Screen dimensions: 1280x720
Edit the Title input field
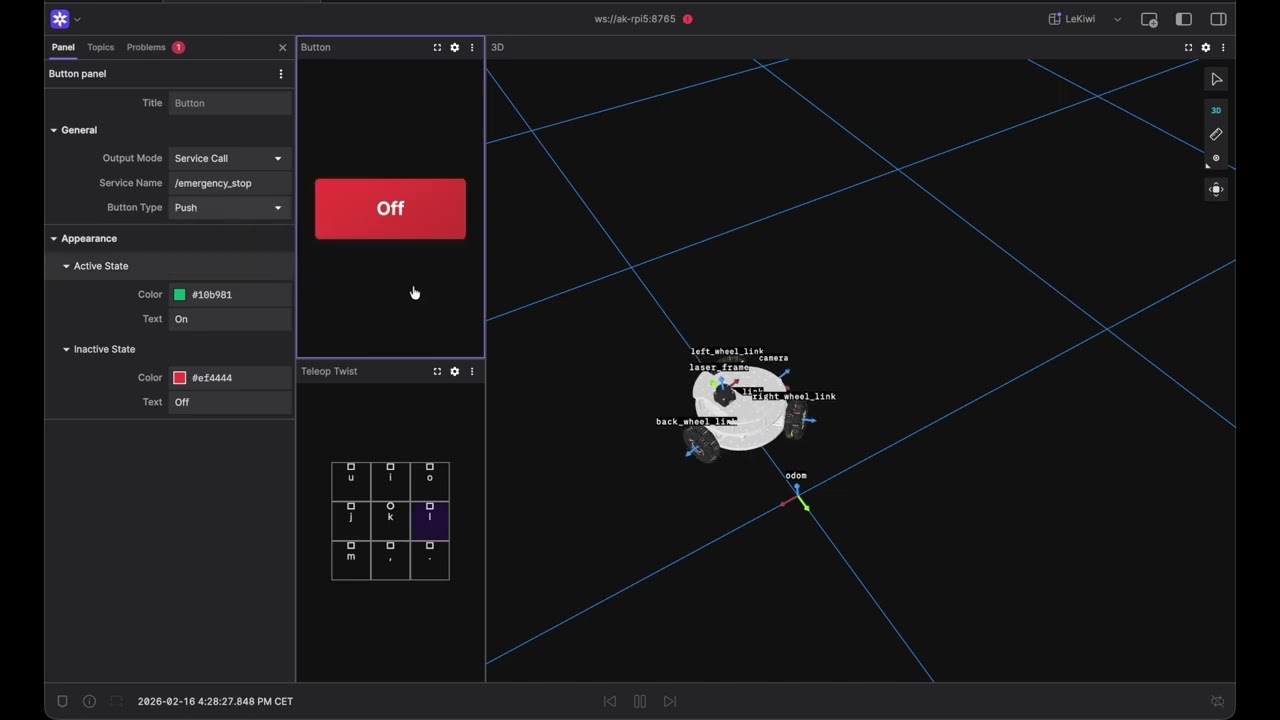point(230,103)
